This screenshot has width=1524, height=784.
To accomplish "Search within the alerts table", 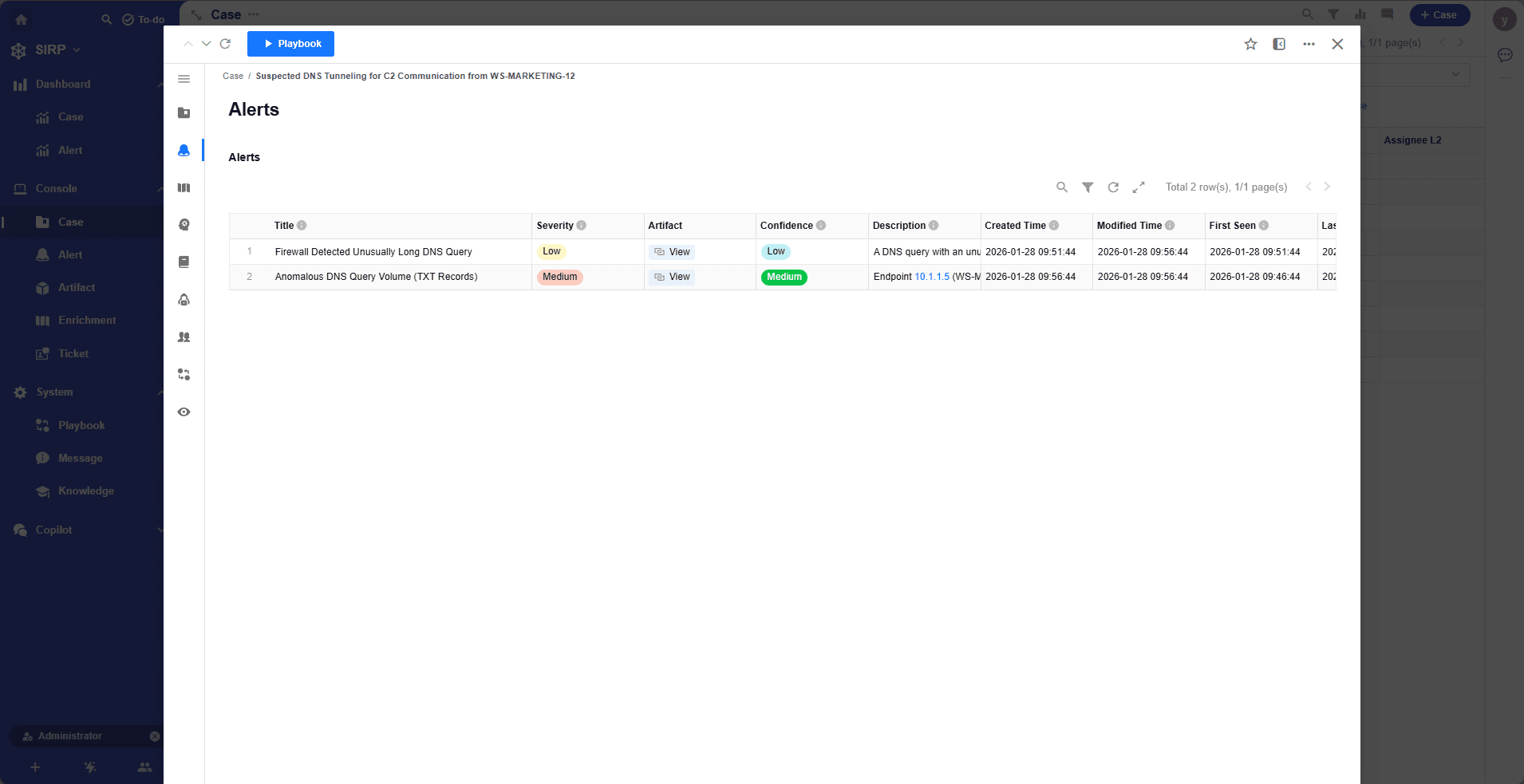I will [x=1062, y=187].
